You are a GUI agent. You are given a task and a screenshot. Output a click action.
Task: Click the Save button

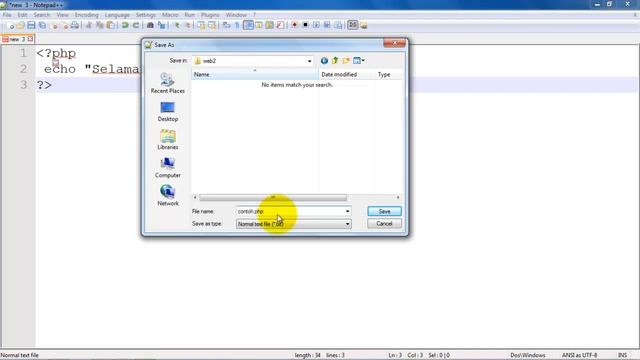[384, 211]
